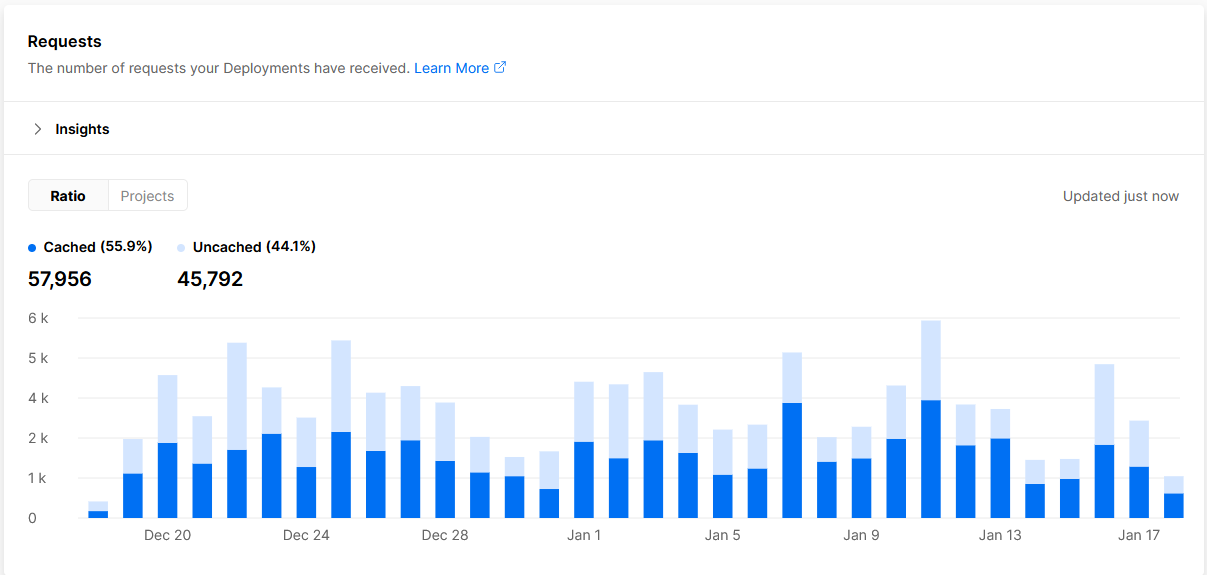Screen dimensions: 1207x575
Task: Switch to the Ratio view tab
Action: (x=68, y=196)
